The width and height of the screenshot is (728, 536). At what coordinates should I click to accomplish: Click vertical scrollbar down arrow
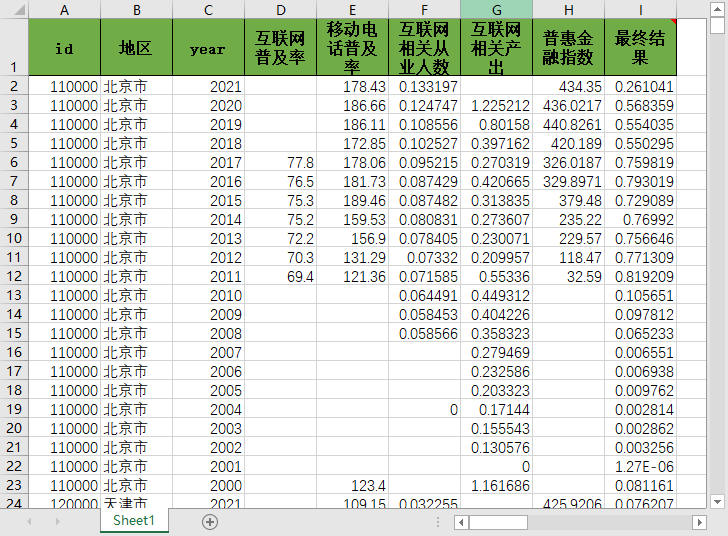(717, 502)
